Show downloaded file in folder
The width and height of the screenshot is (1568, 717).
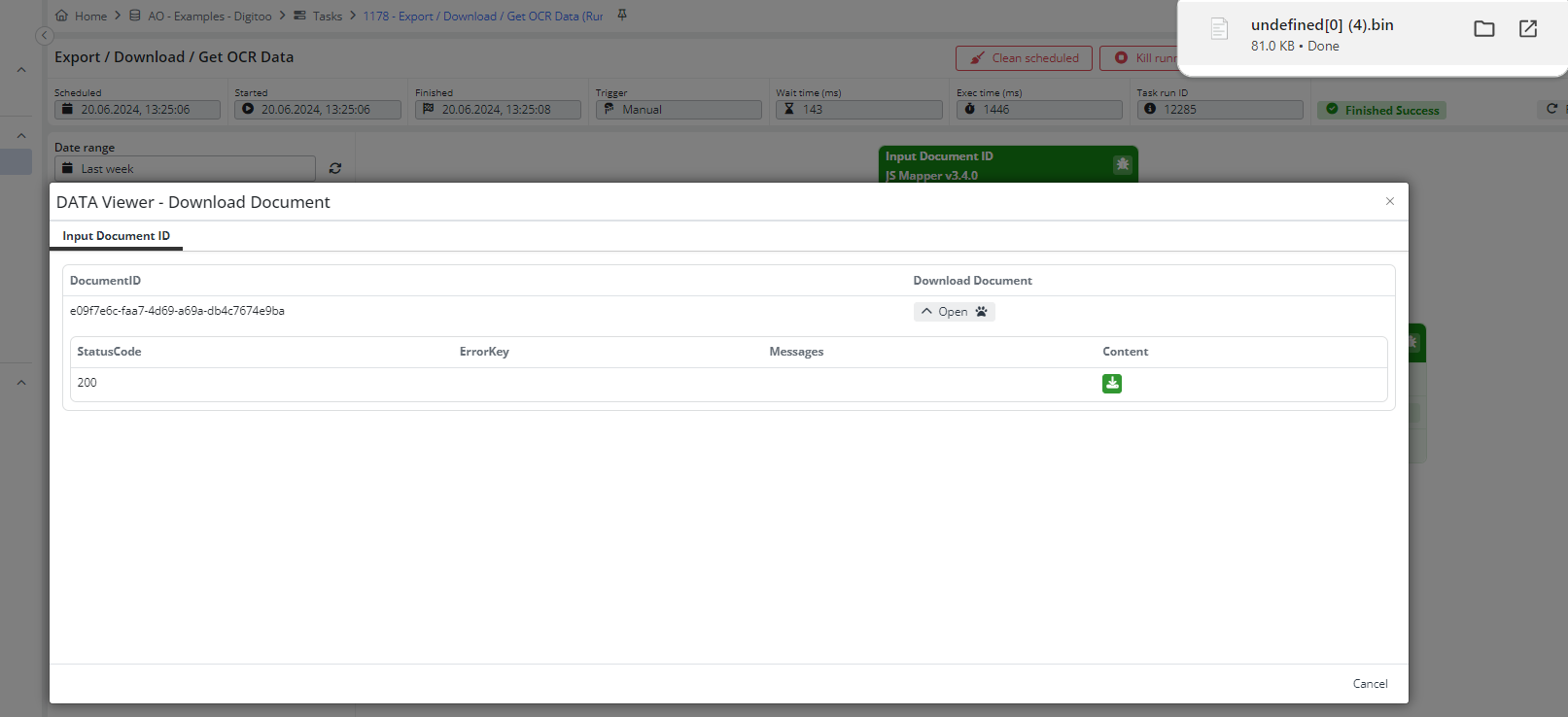click(x=1483, y=29)
